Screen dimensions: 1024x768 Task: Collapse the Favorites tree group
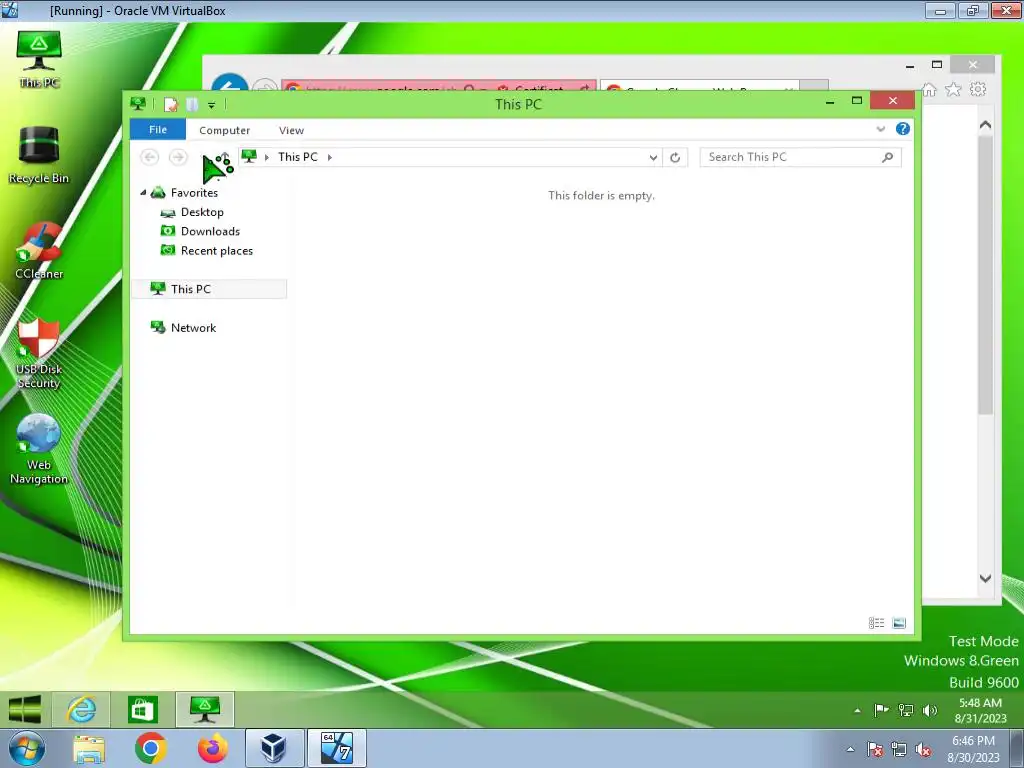143,193
